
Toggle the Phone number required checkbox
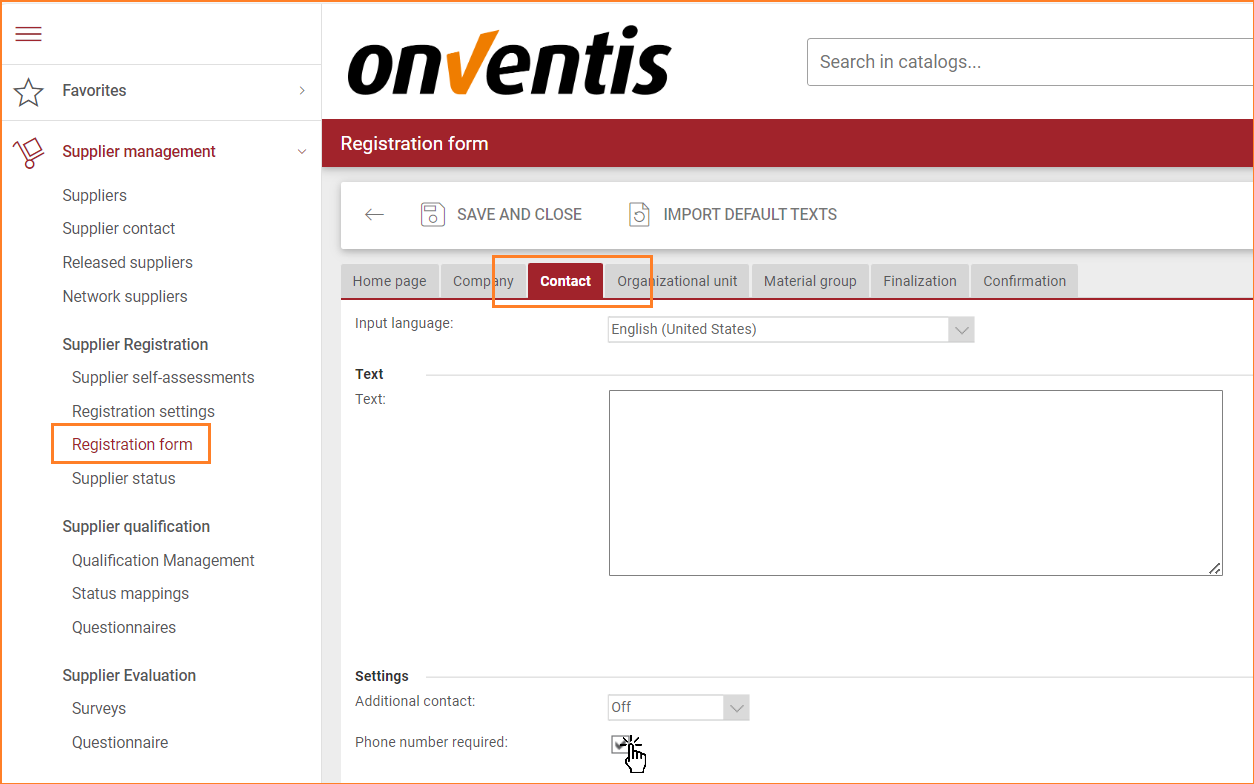tap(619, 744)
